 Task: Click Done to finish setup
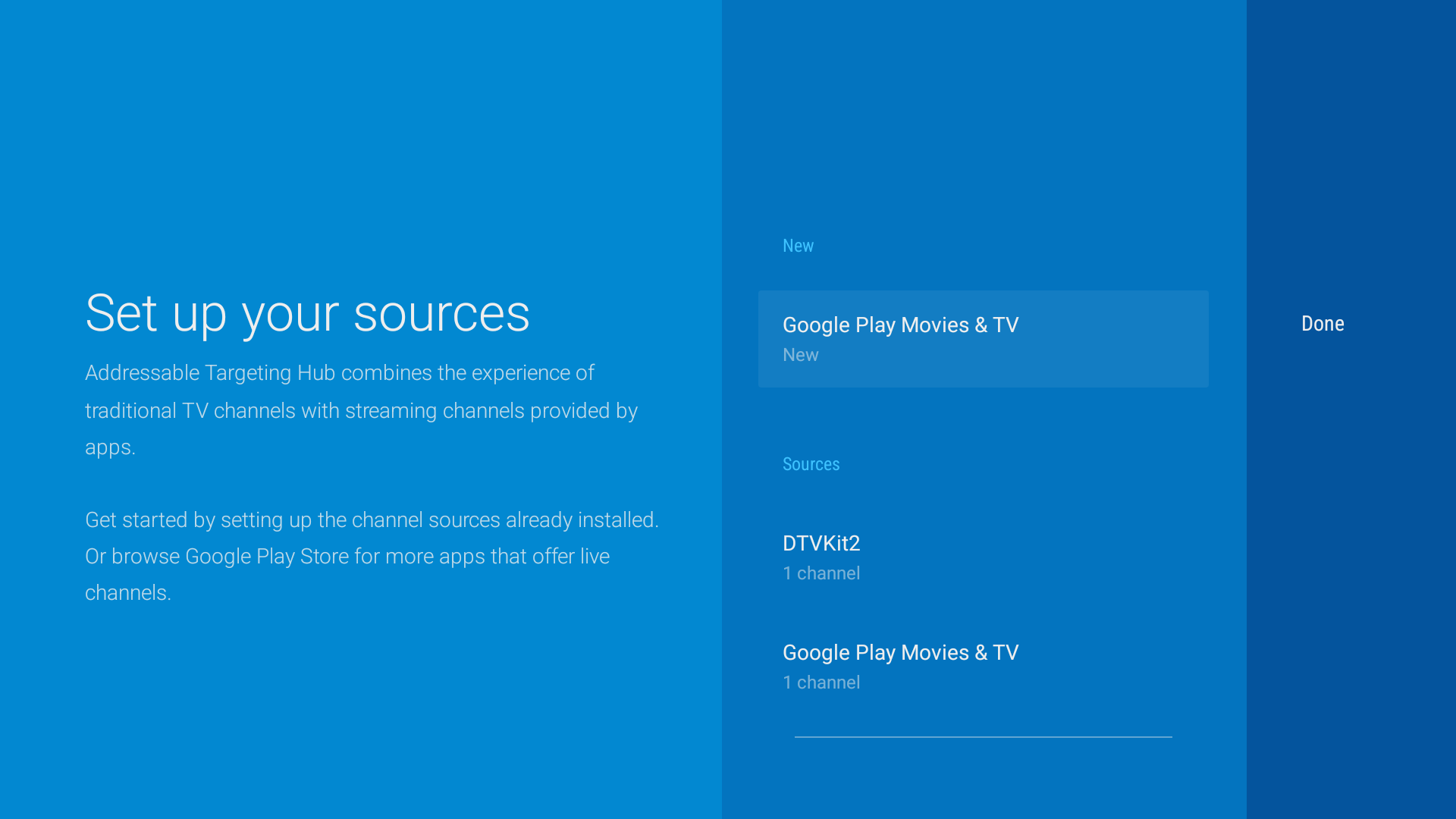point(1323,324)
